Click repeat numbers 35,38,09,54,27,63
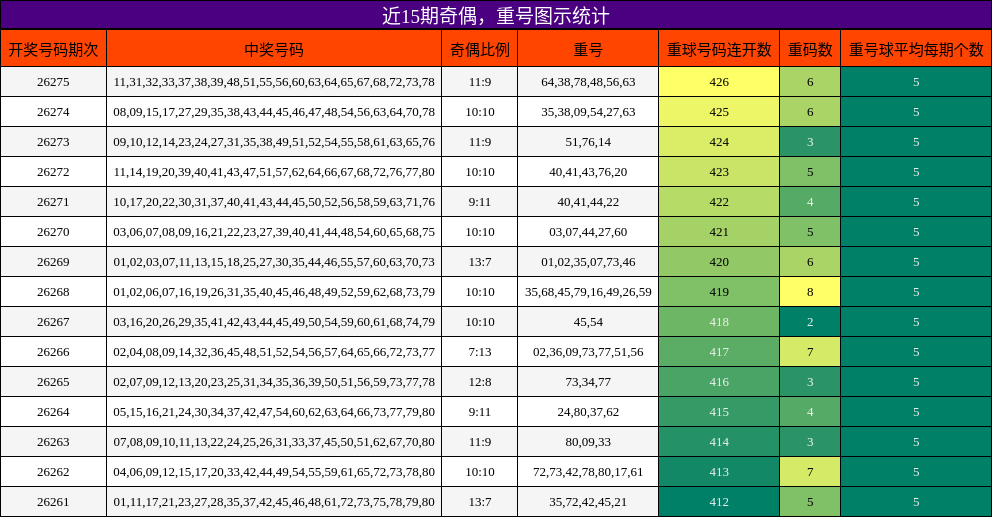 point(588,112)
